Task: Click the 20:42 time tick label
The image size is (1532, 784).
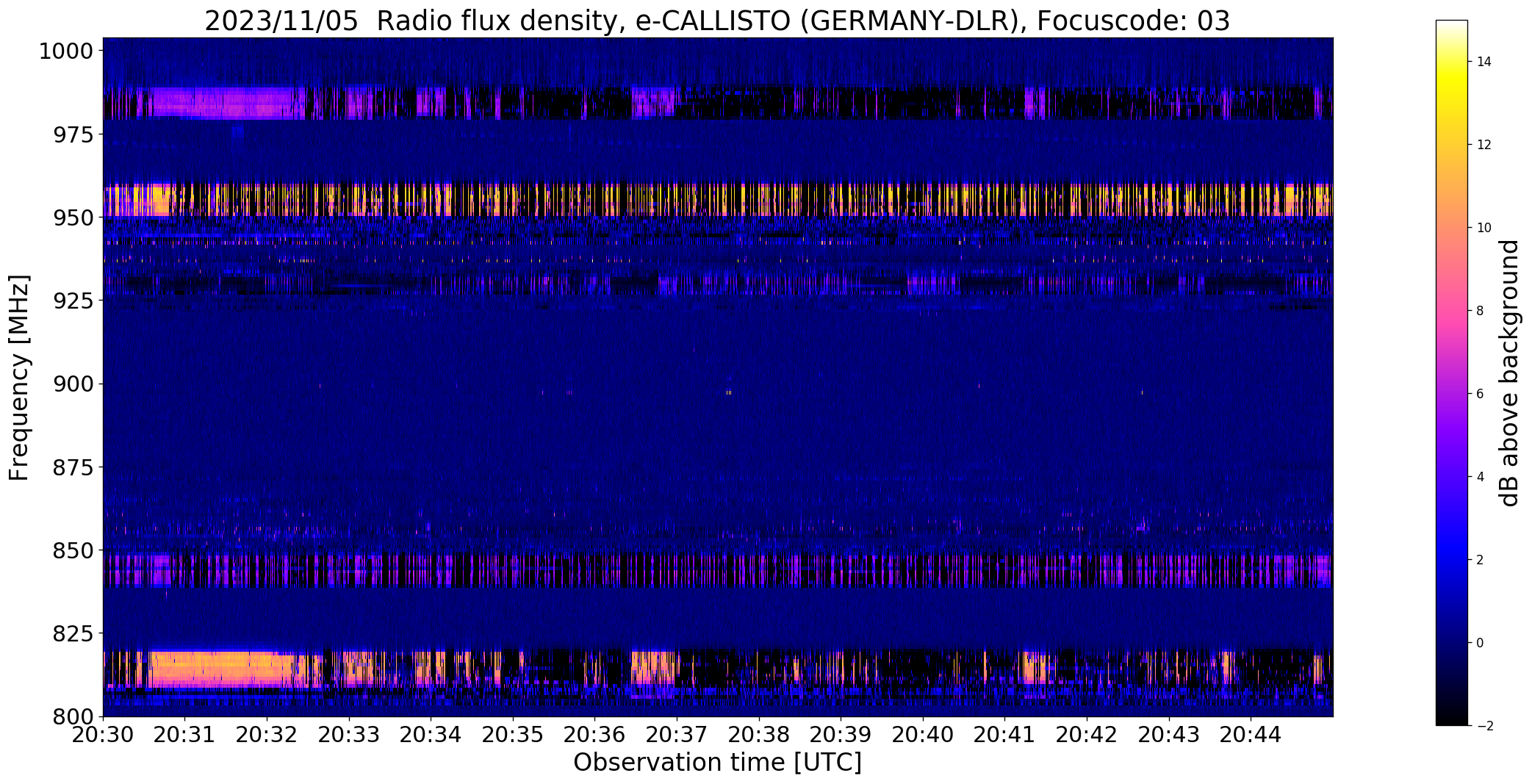Action: [x=1087, y=734]
